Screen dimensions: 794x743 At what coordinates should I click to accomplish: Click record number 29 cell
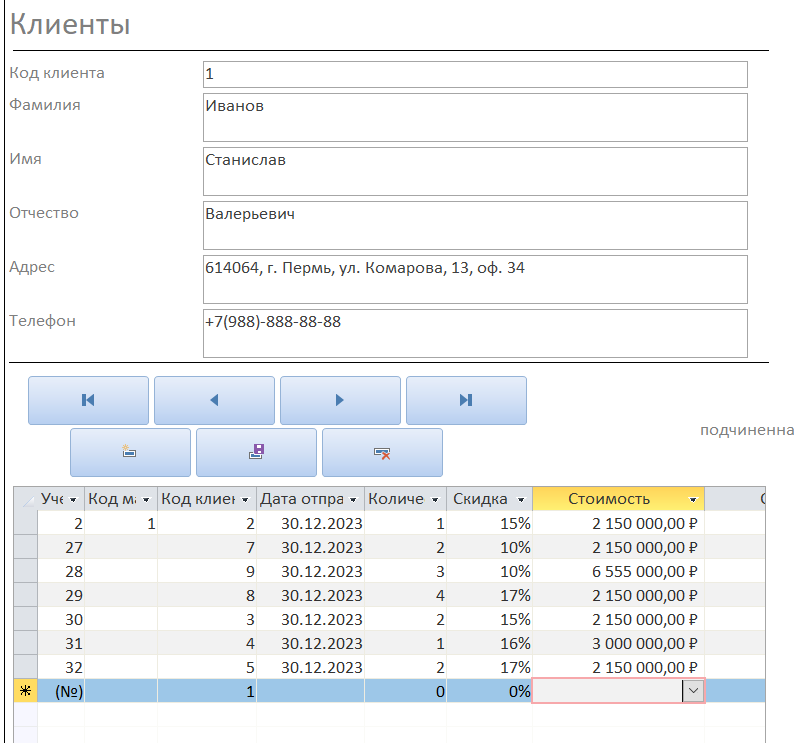click(61, 595)
